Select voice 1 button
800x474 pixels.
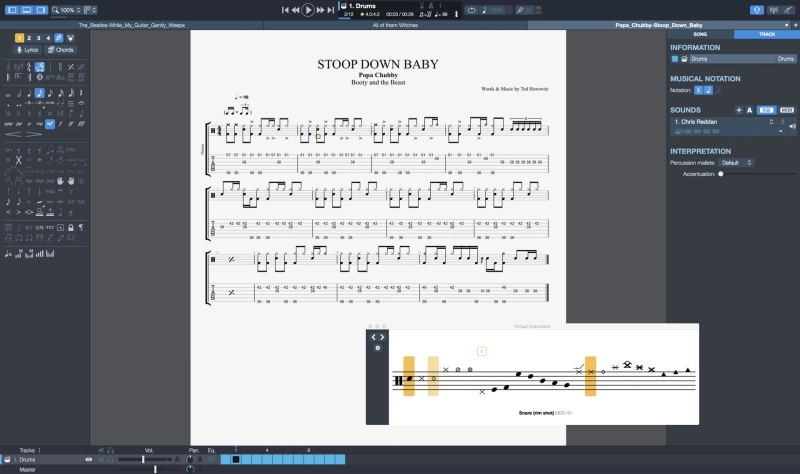[19, 38]
